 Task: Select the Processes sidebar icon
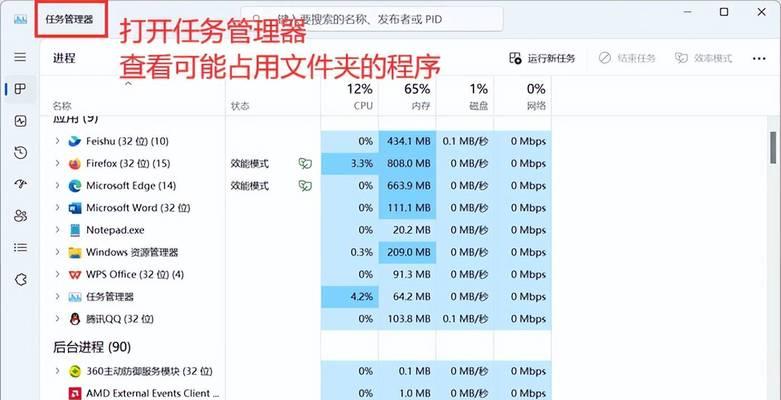click(20, 89)
